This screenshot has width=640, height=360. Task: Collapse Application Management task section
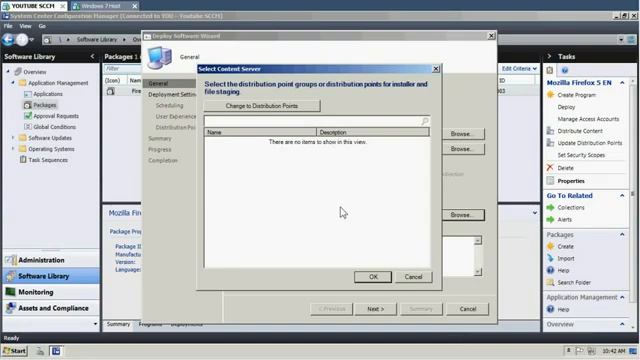pyautogui.click(x=622, y=297)
